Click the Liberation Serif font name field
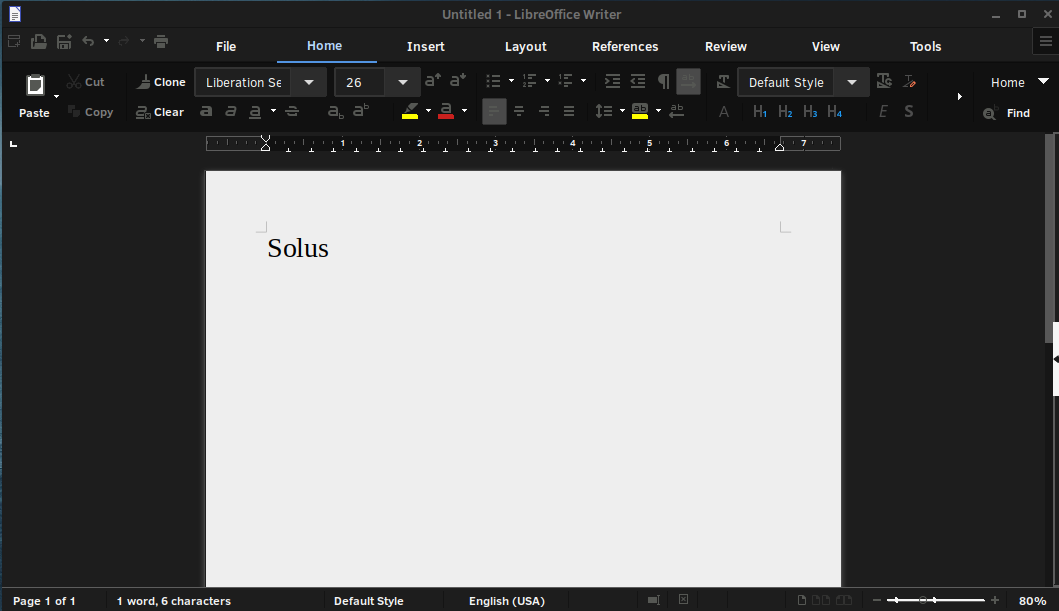The image size is (1059, 611). click(244, 82)
